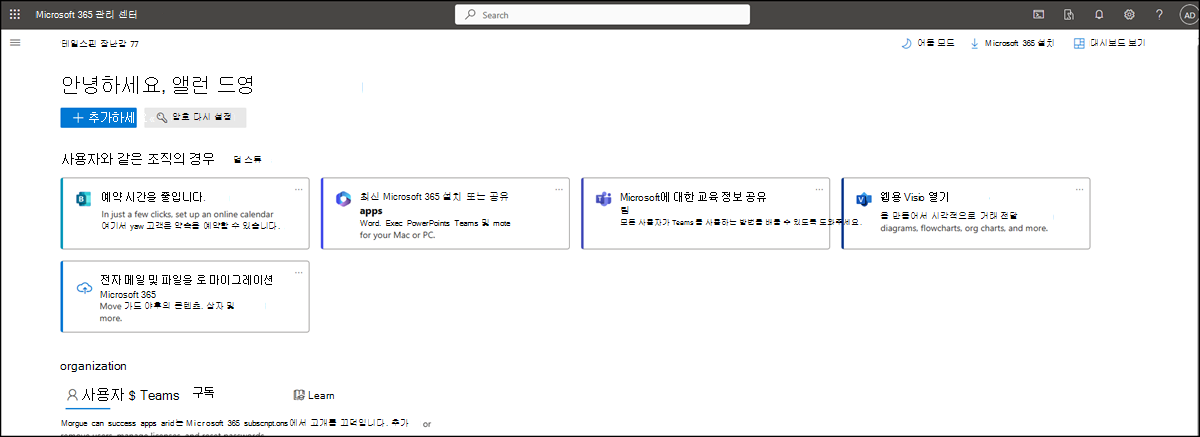The image size is (1200, 437).
Task: Click the blue 추가하세 add button
Action: point(99,117)
